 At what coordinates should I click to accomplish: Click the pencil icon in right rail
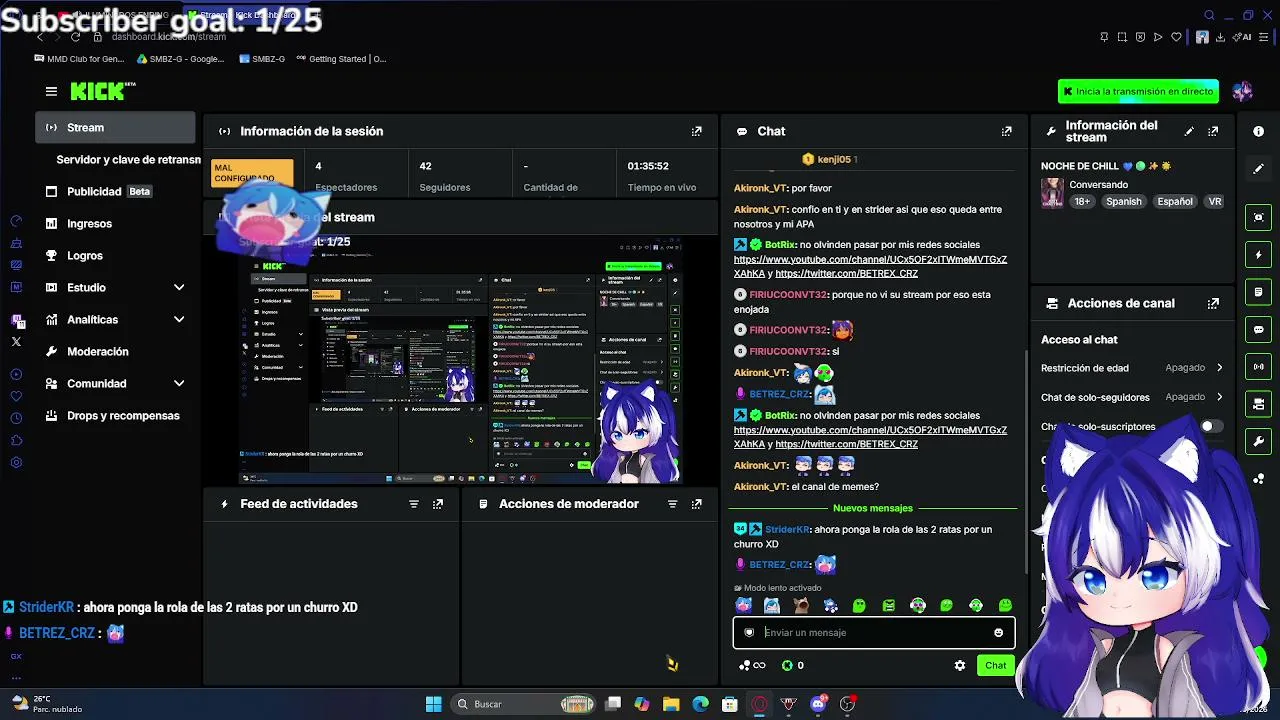pos(1258,169)
